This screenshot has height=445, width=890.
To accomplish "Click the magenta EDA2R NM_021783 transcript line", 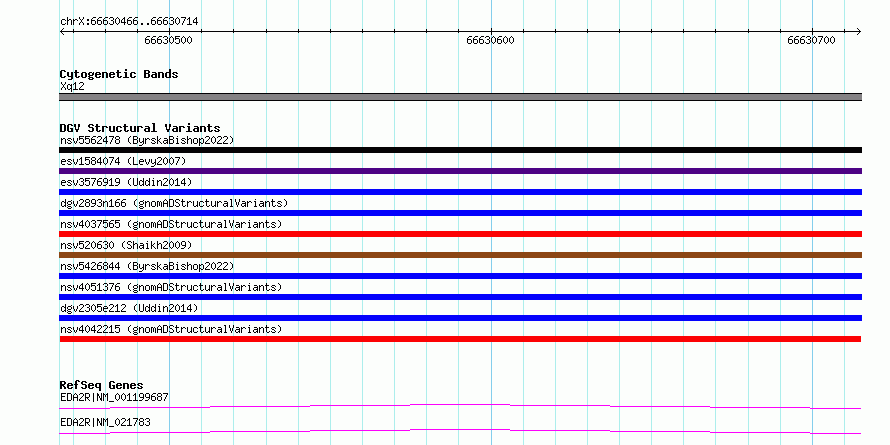I will coord(460,431).
